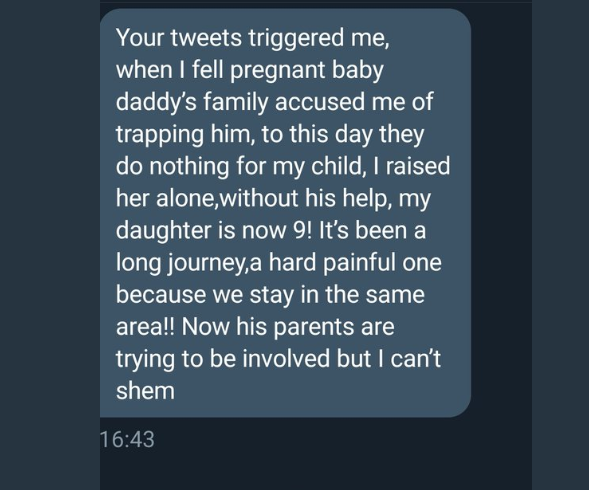This screenshot has width=589, height=490.
Task: Click the word "painful" in the message
Action: [x=359, y=263]
